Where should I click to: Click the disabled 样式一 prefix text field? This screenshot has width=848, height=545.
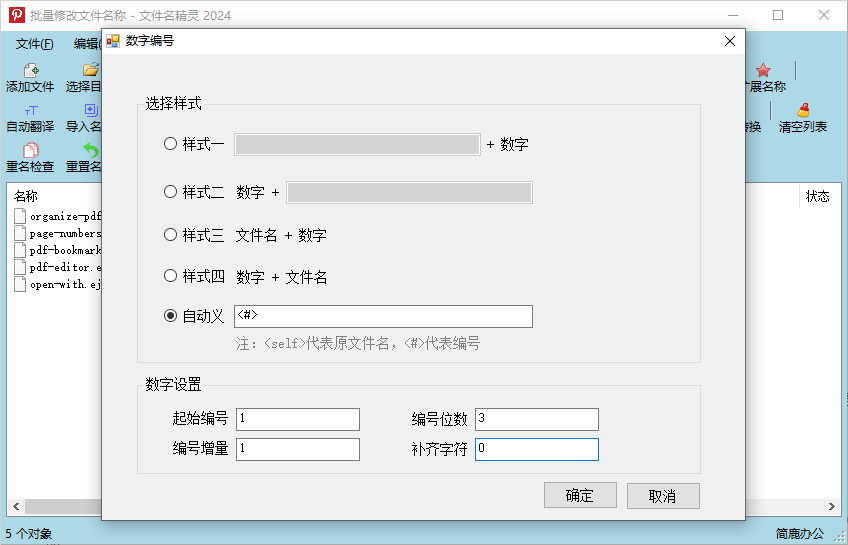(x=357, y=144)
